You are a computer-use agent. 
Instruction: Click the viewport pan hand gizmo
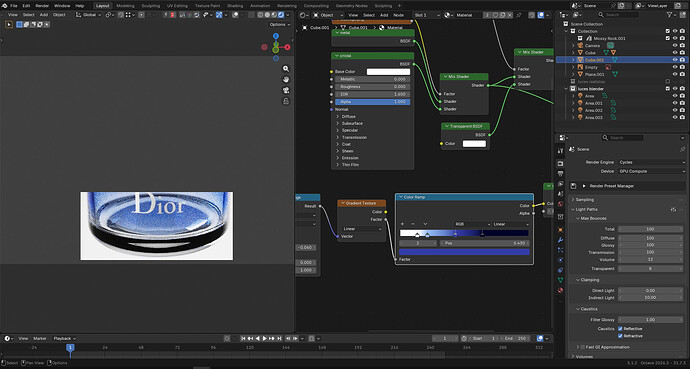pos(286,80)
